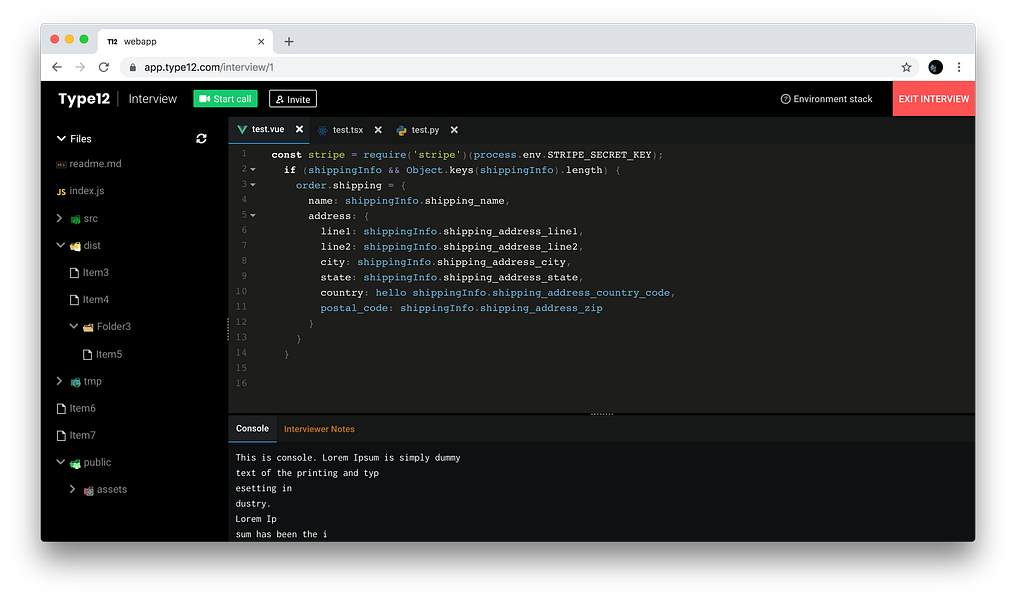Open index.js file

pos(87,191)
